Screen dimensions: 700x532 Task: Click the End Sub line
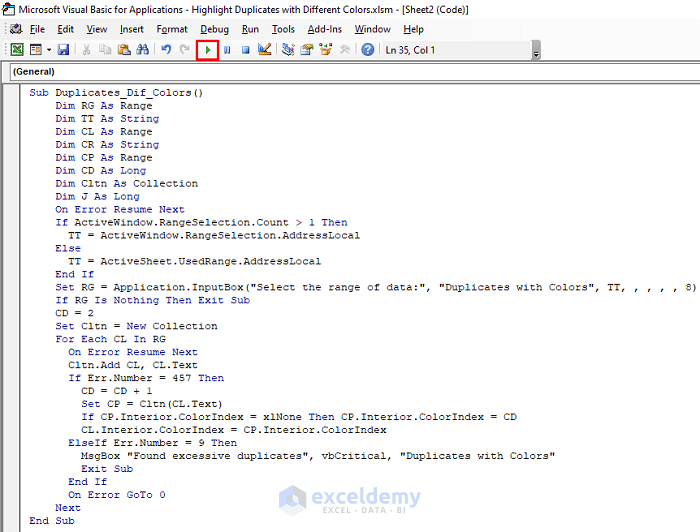click(52, 520)
